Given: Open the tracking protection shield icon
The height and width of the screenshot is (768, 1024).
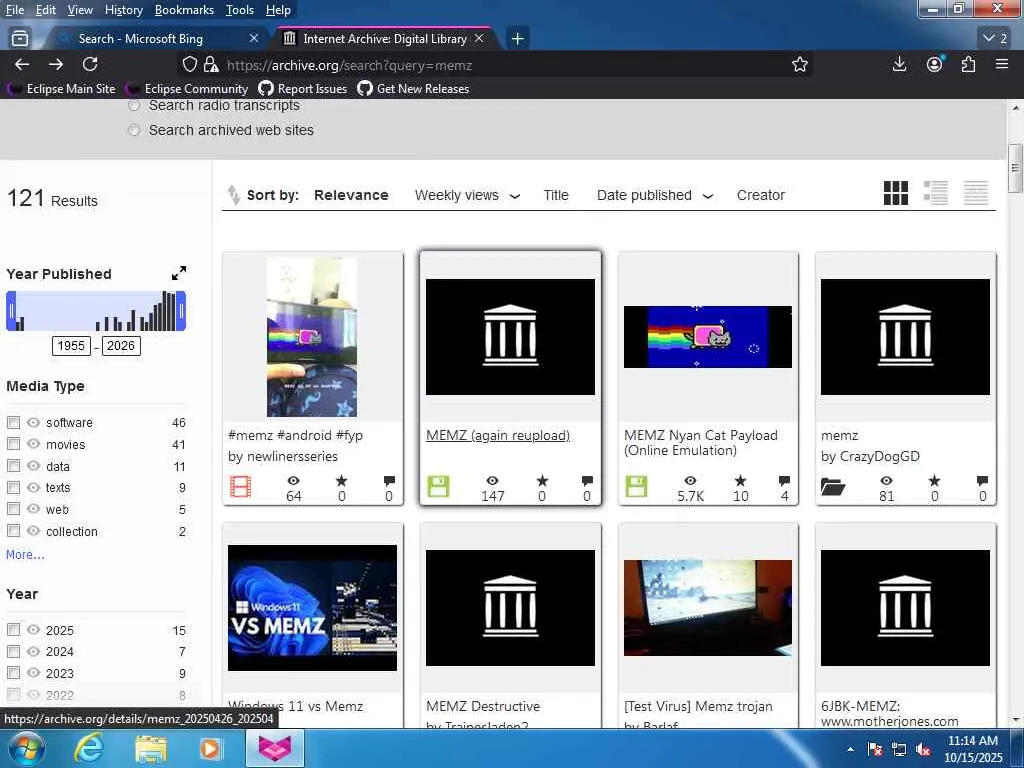Looking at the screenshot, I should (189, 64).
